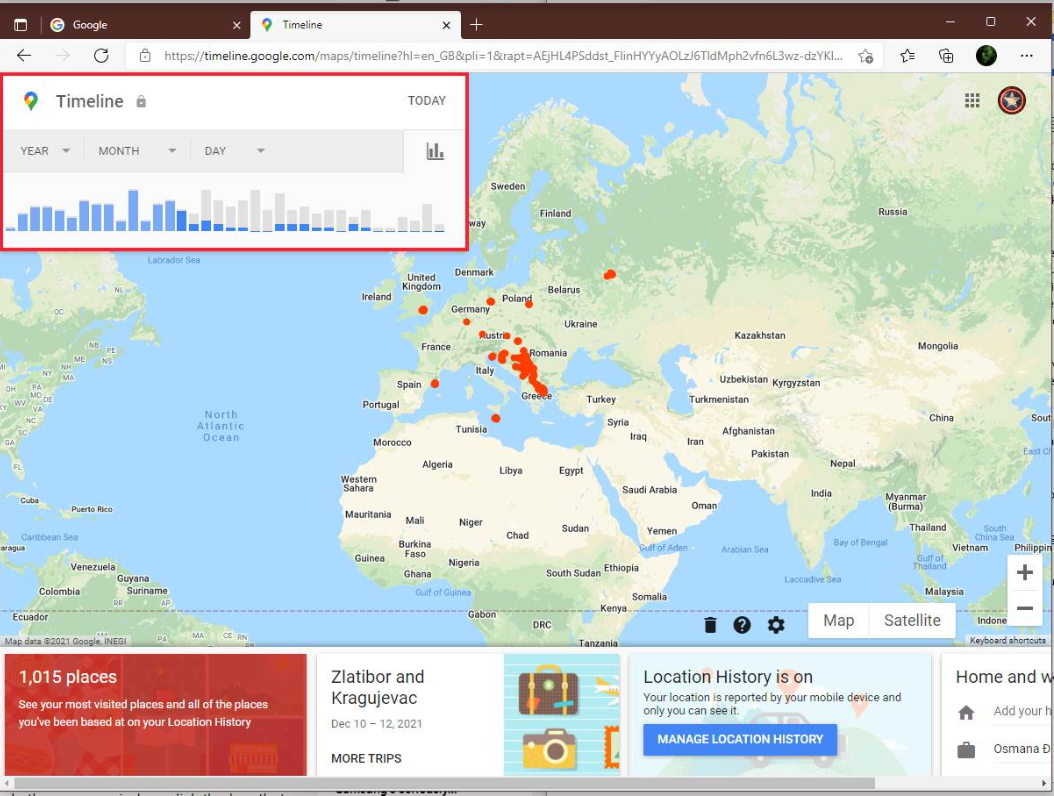Open the bar chart view icon
The height and width of the screenshot is (796, 1054).
[434, 150]
